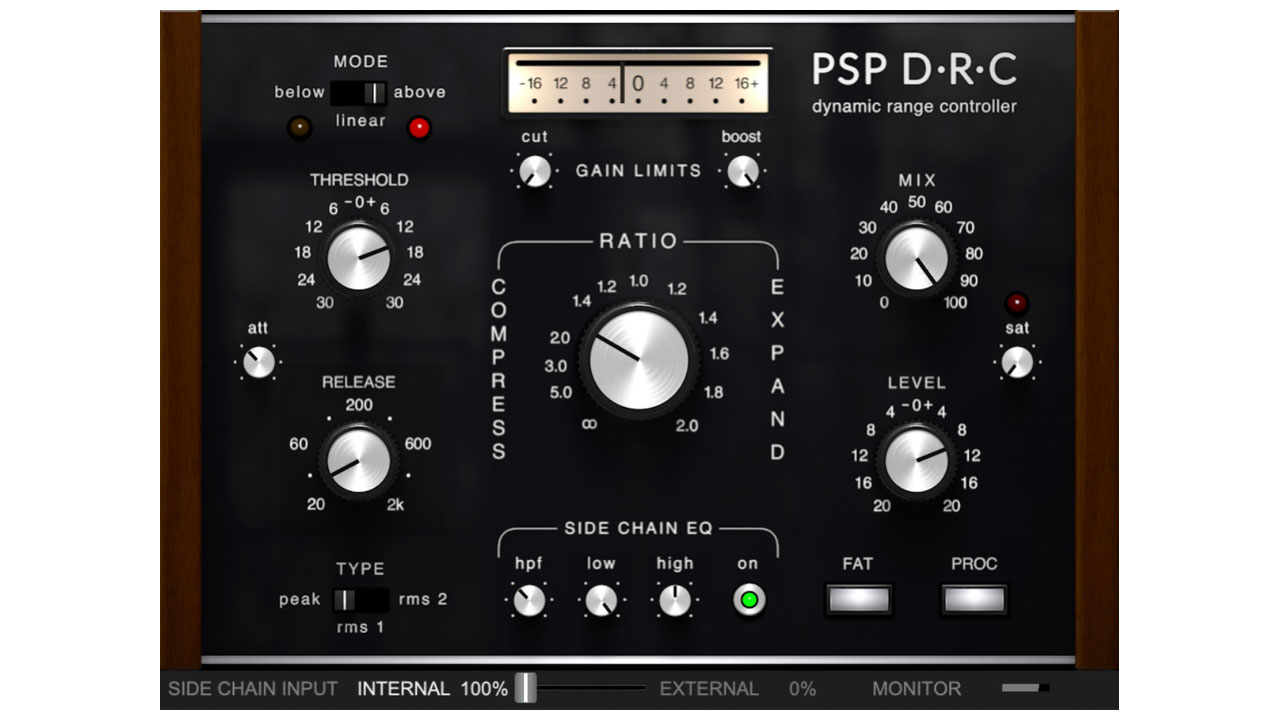Click the side chain hpf knob
This screenshot has height=720, width=1280.
(529, 600)
